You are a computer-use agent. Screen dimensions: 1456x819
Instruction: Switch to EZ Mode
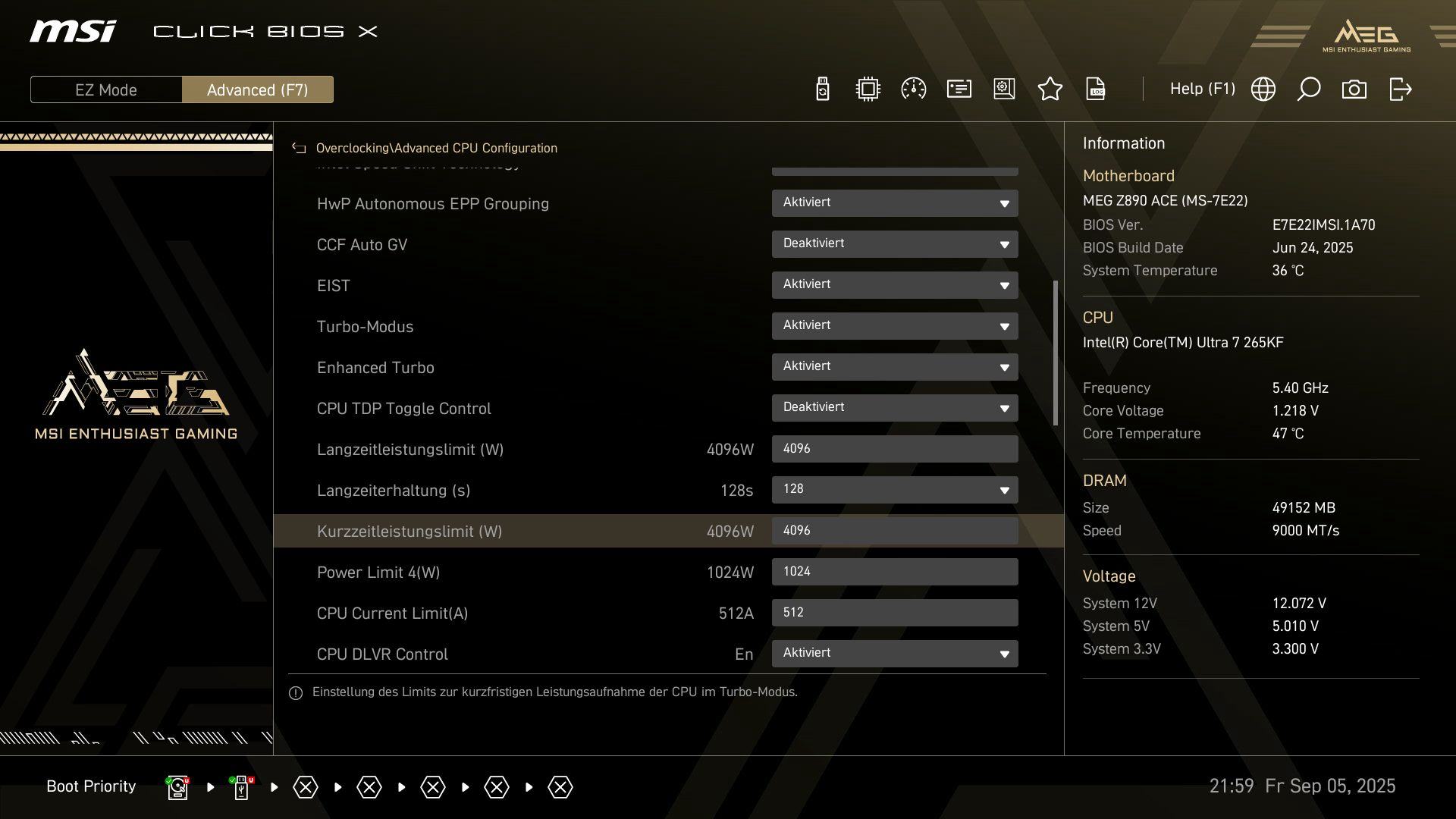click(x=106, y=89)
